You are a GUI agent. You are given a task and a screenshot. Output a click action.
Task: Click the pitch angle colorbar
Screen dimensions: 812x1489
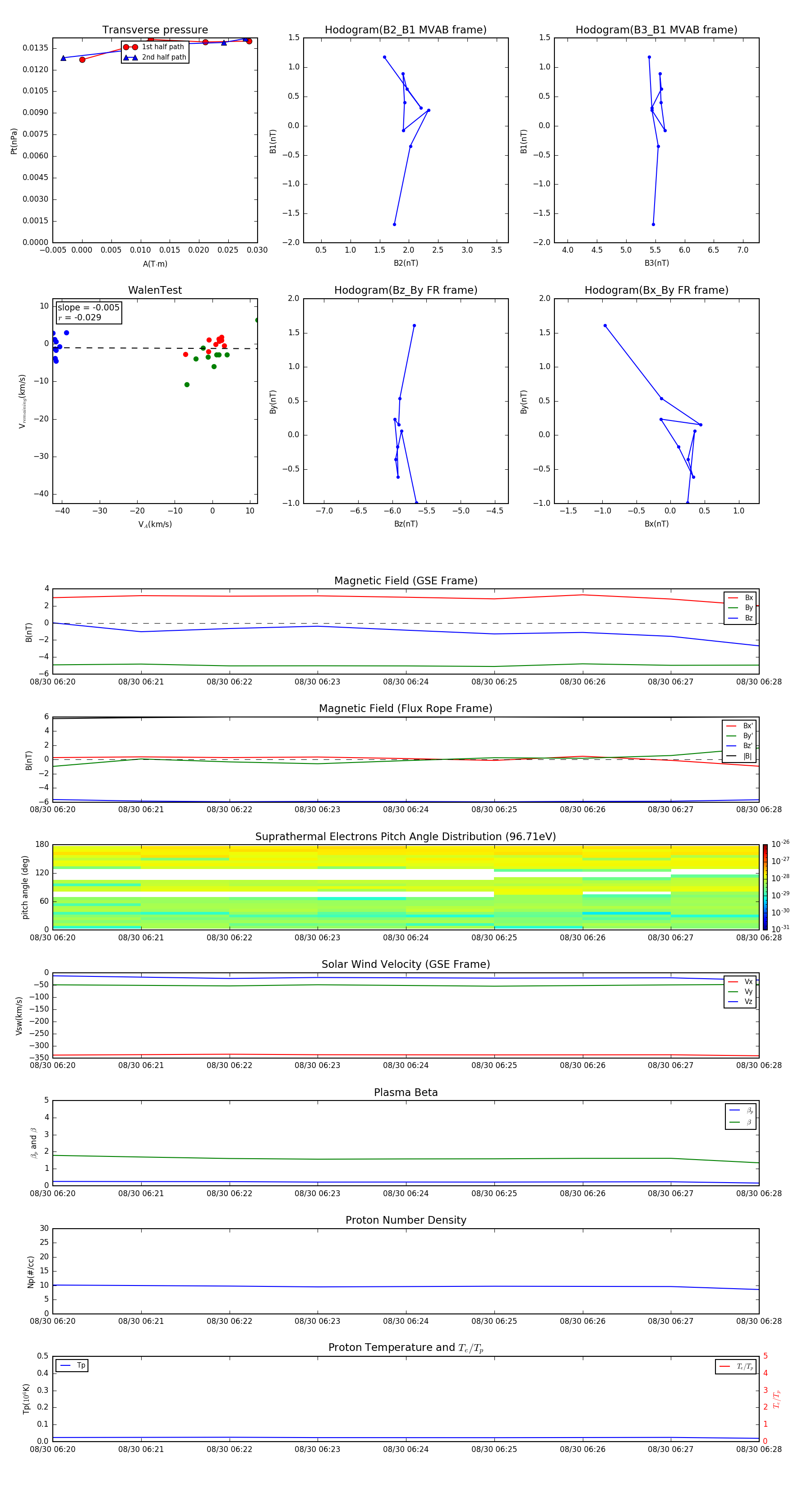pos(765,887)
